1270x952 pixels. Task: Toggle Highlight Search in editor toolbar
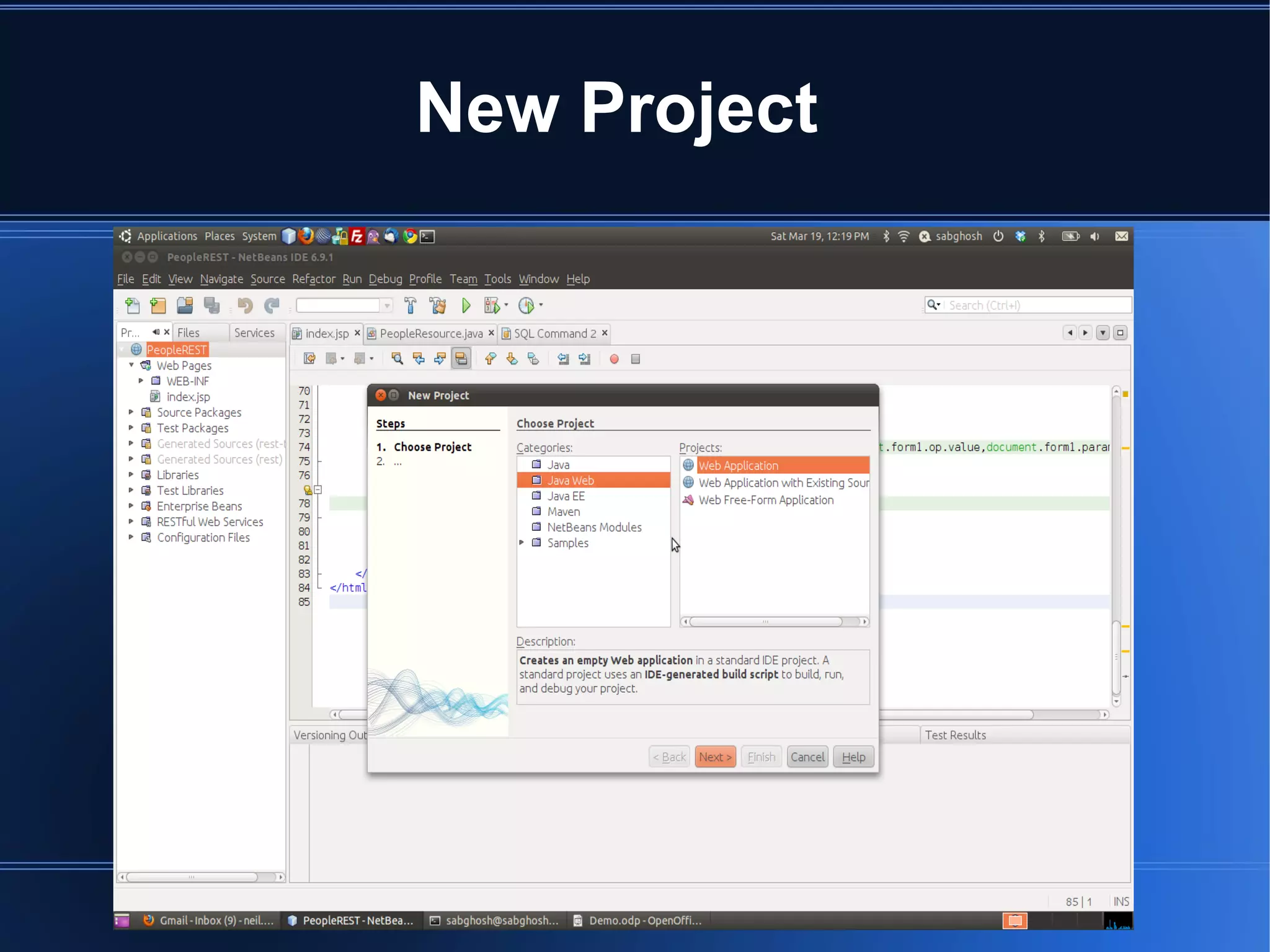(461, 358)
